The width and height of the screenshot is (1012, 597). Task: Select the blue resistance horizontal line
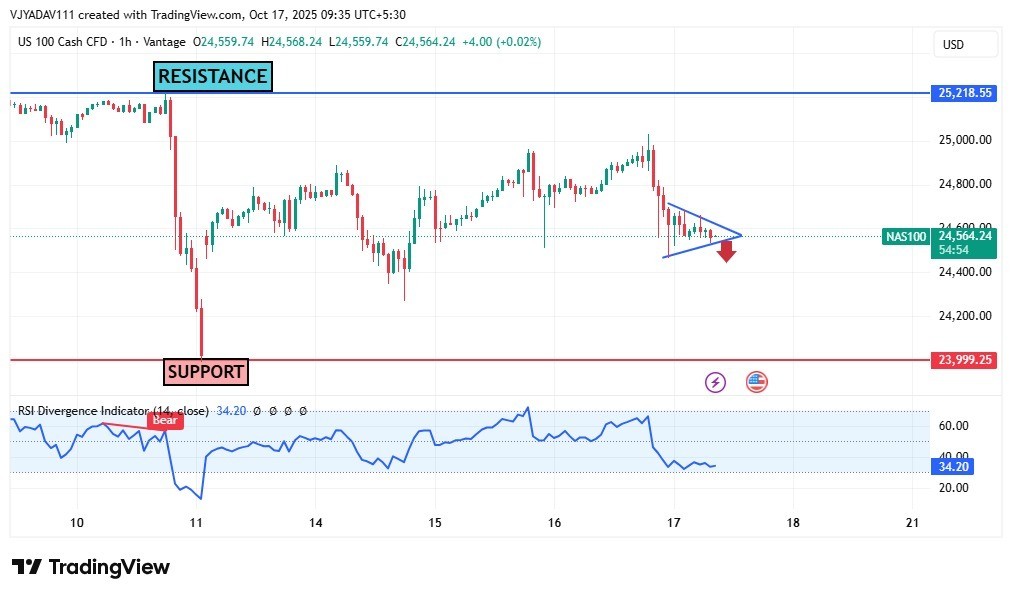500,93
